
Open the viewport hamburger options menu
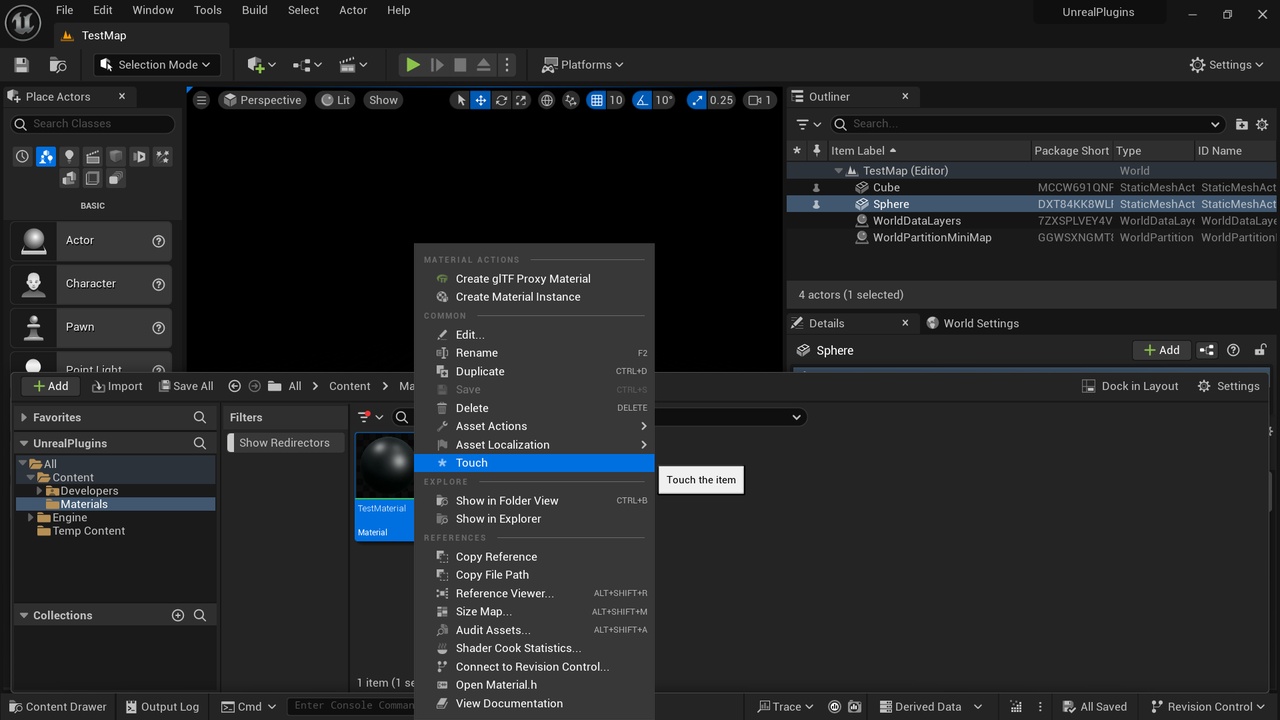pyautogui.click(x=201, y=100)
